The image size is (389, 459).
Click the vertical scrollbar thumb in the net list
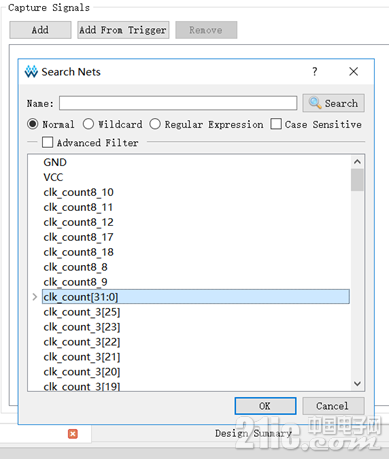click(357, 180)
